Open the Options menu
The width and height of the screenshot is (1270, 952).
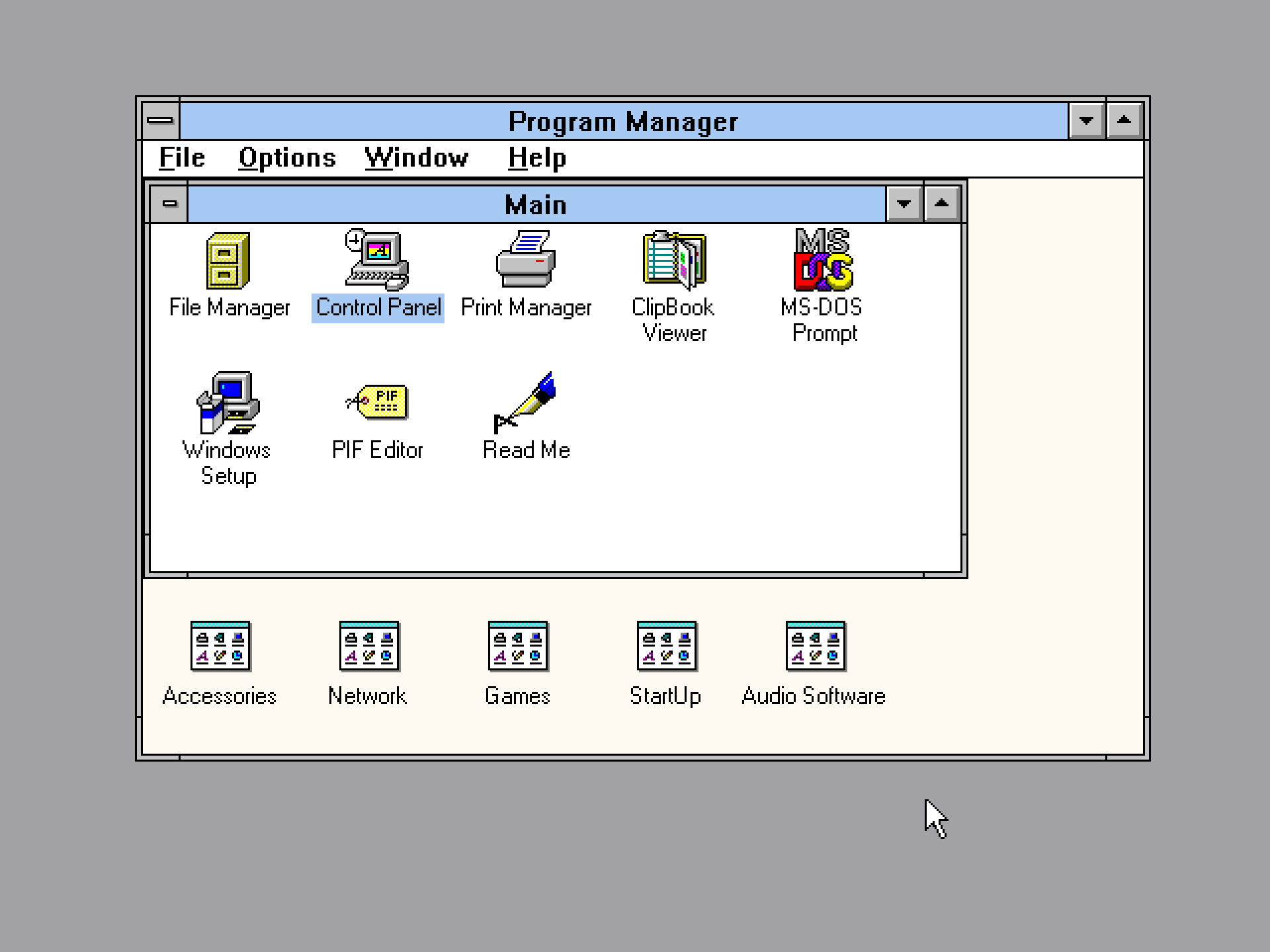[287, 158]
